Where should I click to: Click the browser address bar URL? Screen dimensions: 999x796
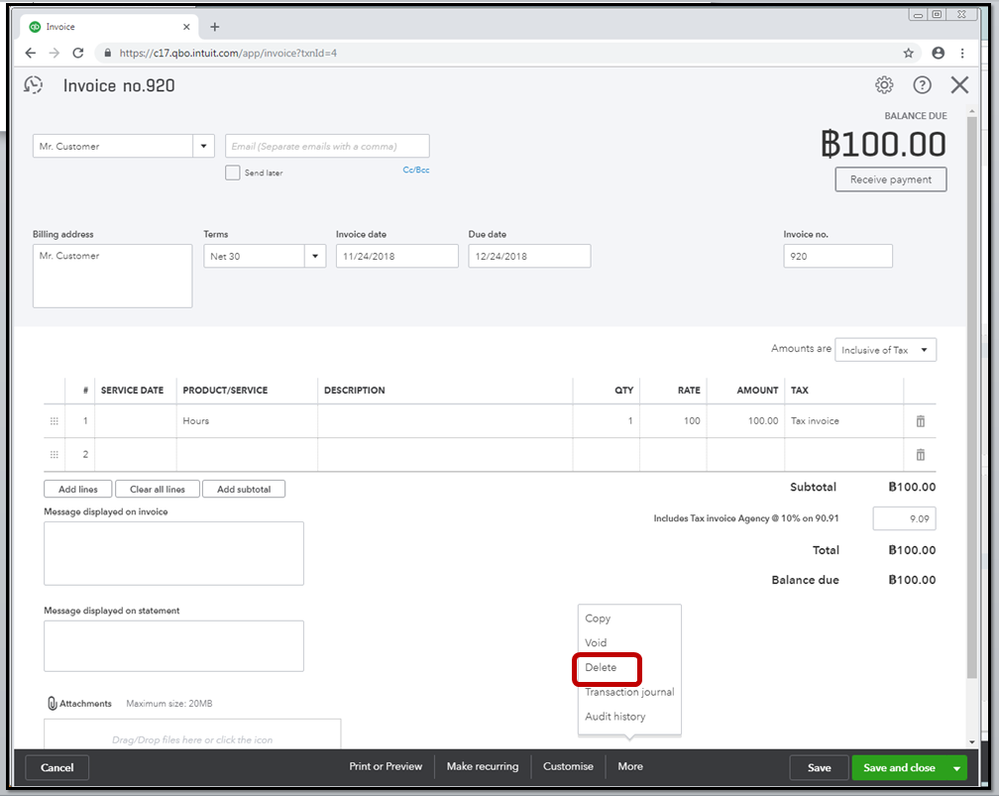[228, 53]
